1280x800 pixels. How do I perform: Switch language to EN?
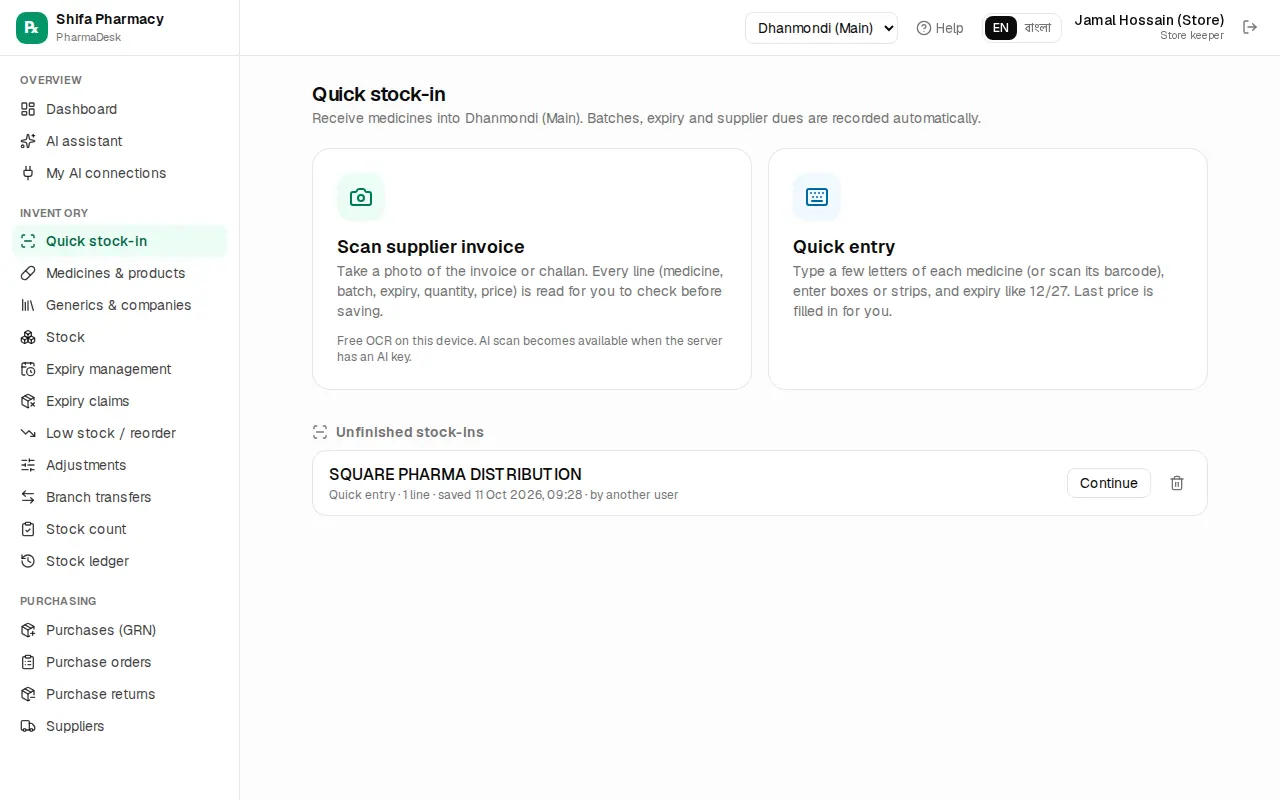click(x=1001, y=28)
